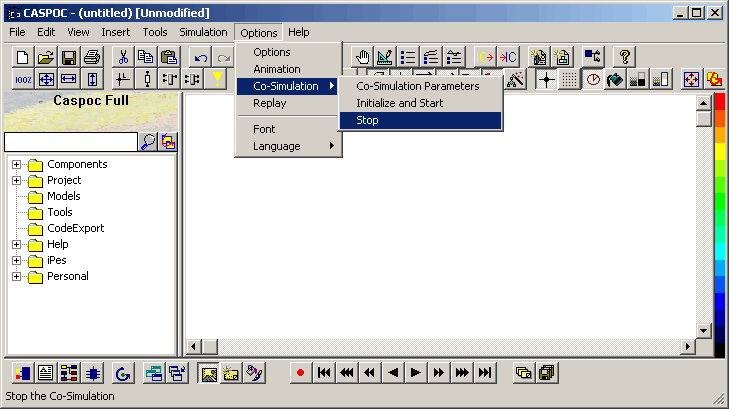Cut selection with the scissors icon
Image resolution: width=729 pixels, height=409 pixels.
[x=123, y=57]
